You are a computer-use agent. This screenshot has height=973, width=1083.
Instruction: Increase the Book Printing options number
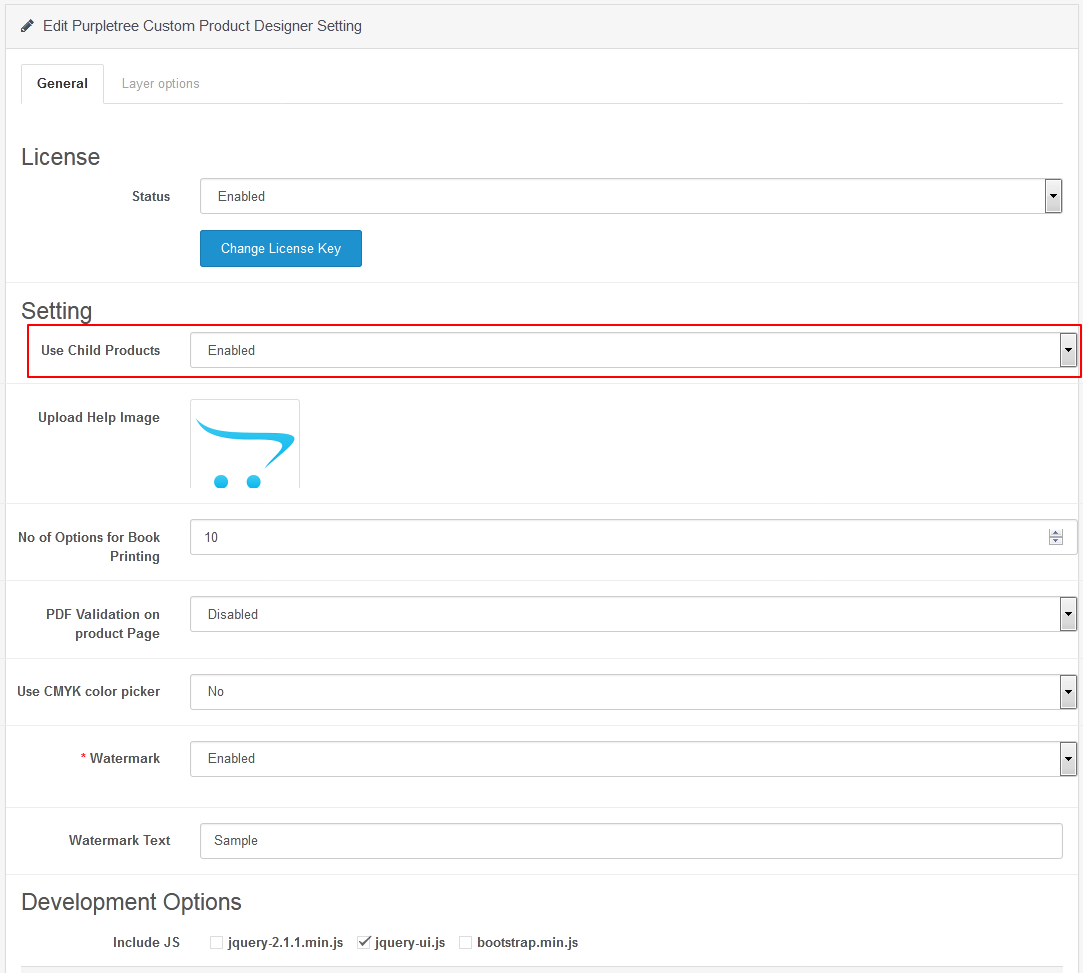coord(1055,533)
